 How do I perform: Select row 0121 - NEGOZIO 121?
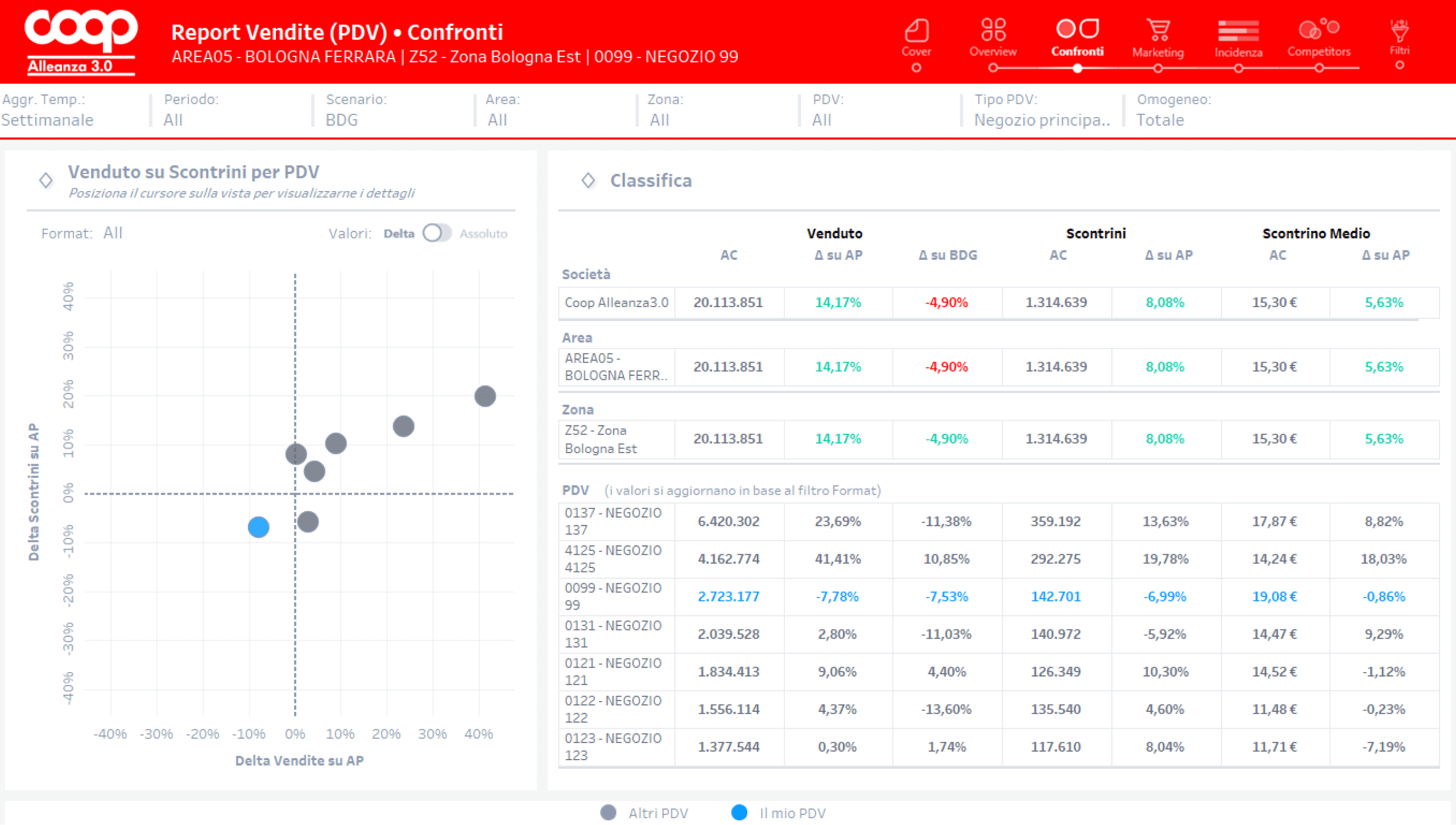pyautogui.click(x=999, y=671)
